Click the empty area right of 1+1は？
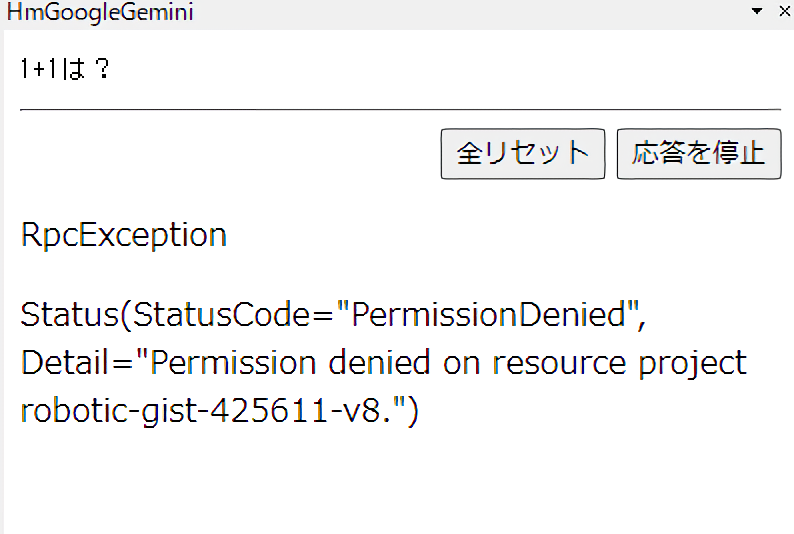Image resolution: width=794 pixels, height=534 pixels. tap(450, 70)
